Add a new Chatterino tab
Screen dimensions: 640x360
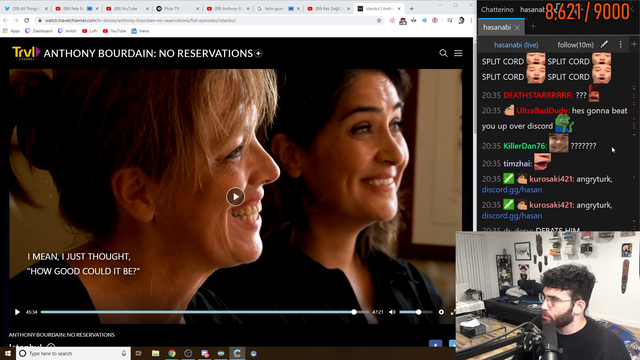tap(533, 27)
